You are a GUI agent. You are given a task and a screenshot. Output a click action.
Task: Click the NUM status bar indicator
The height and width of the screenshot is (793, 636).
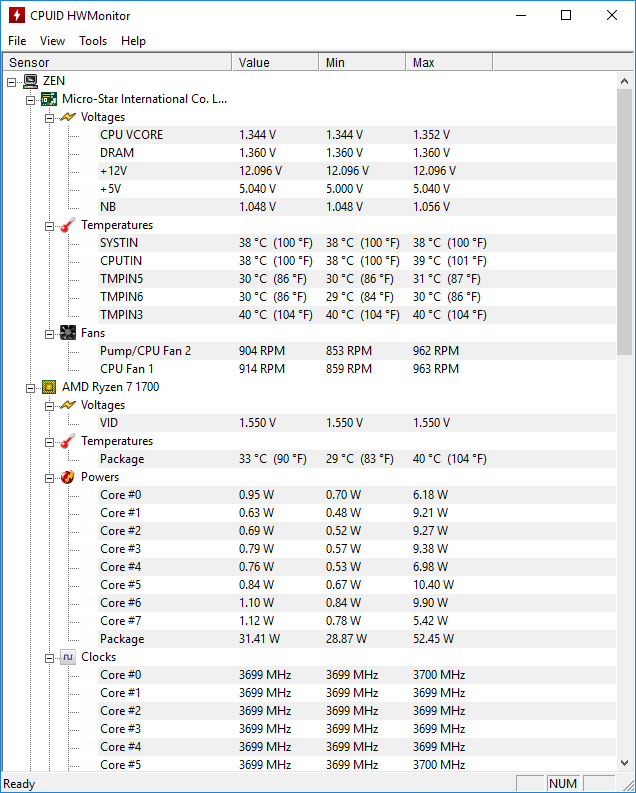(x=563, y=784)
